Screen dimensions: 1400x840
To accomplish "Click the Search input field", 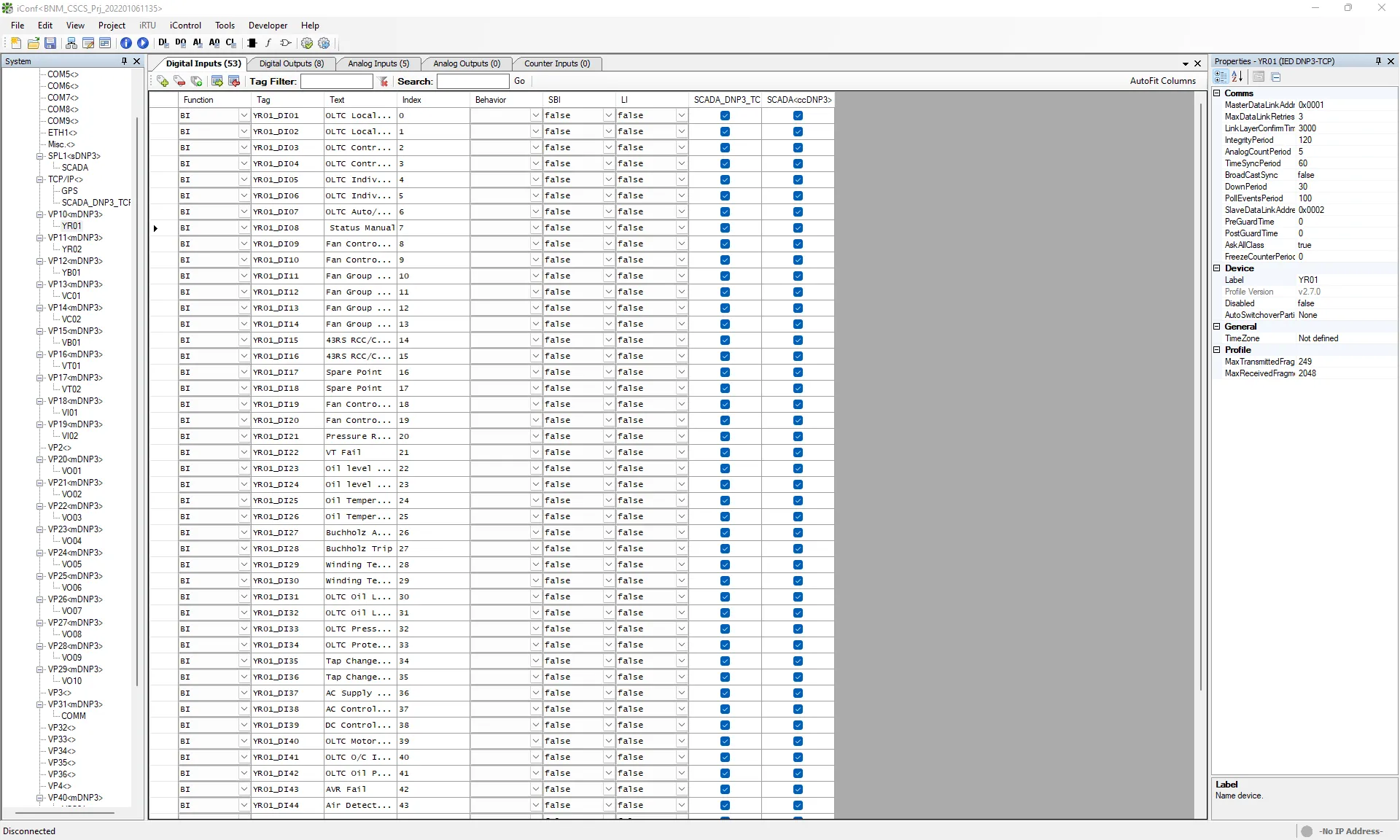I will tap(472, 81).
